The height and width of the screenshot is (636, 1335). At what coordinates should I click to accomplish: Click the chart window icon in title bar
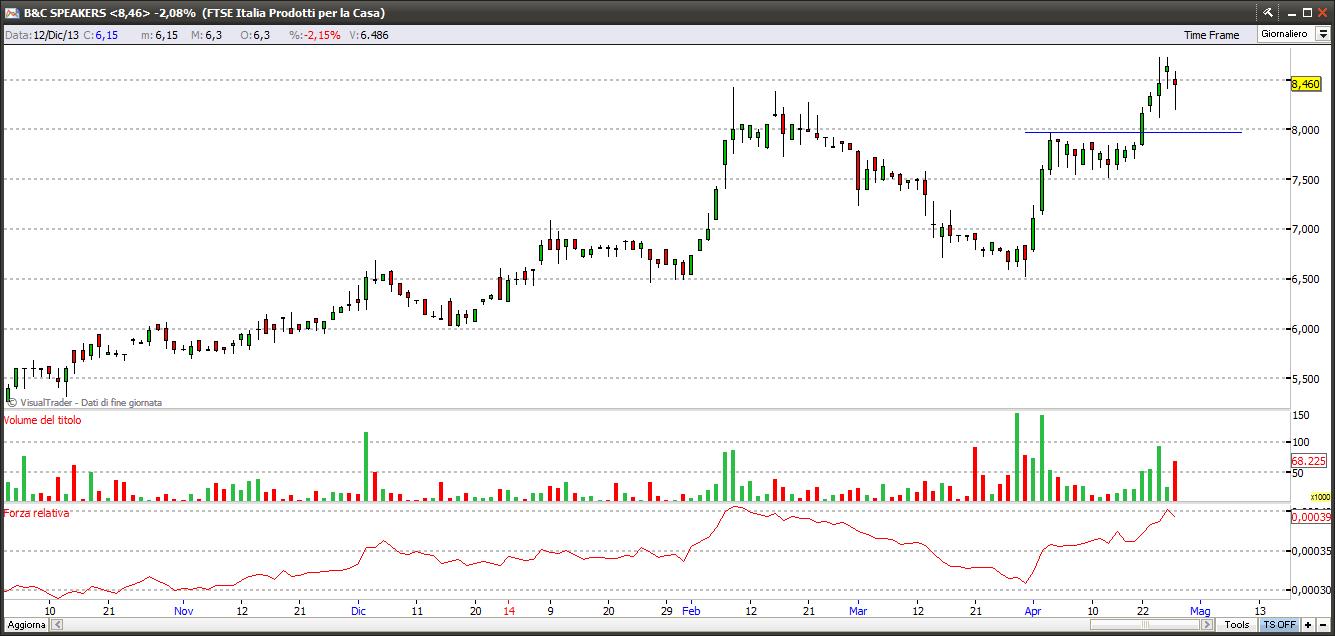pos(13,13)
